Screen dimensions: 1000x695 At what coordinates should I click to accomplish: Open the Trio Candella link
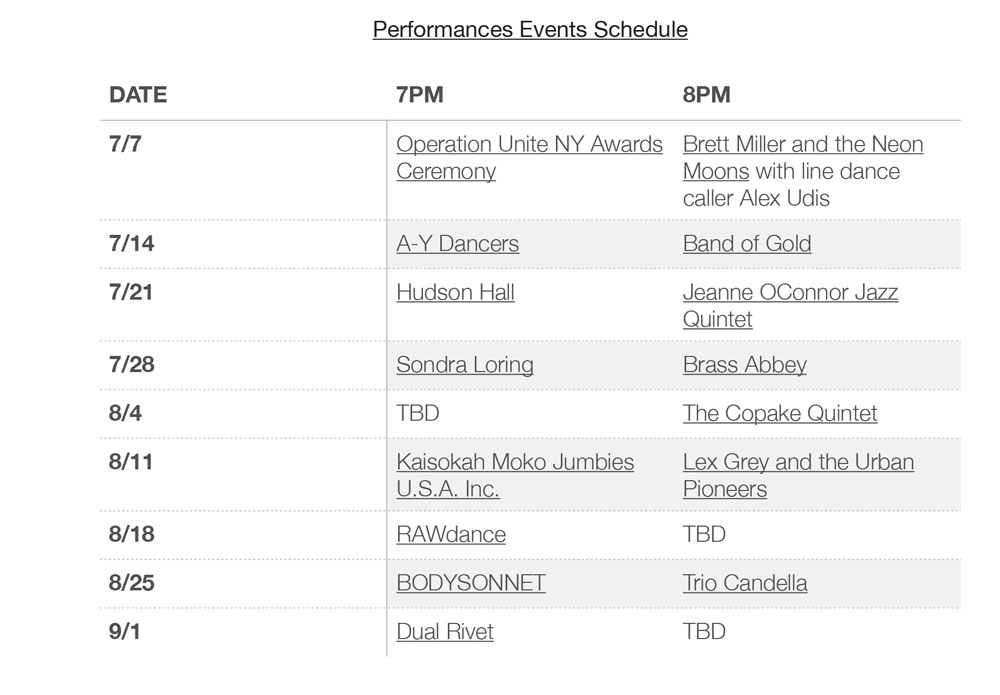tap(745, 583)
